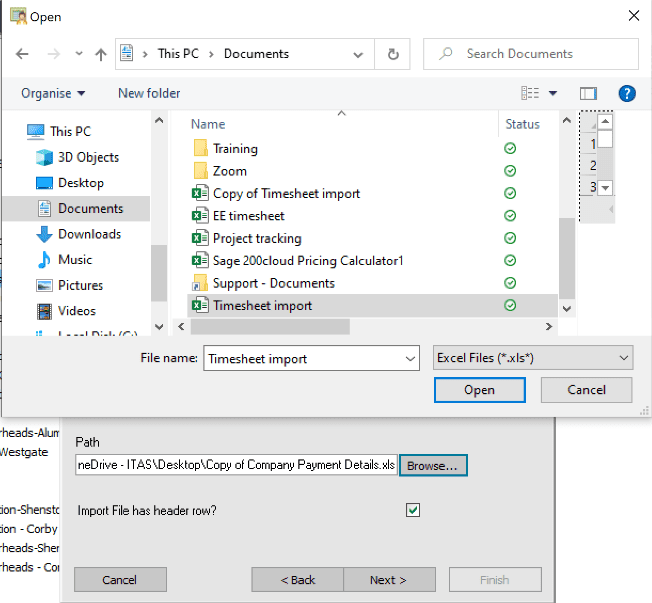Expand the address bar history dropdown

pos(358,54)
